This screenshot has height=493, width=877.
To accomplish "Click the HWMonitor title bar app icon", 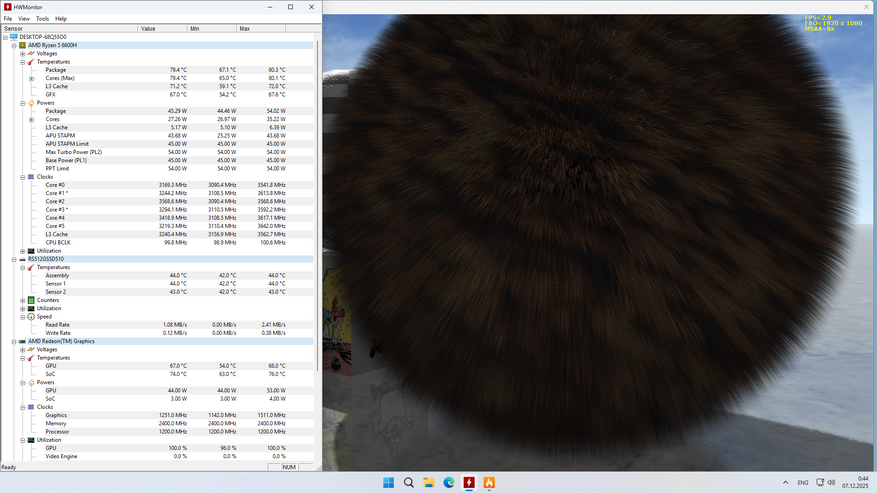I will pos(8,7).
